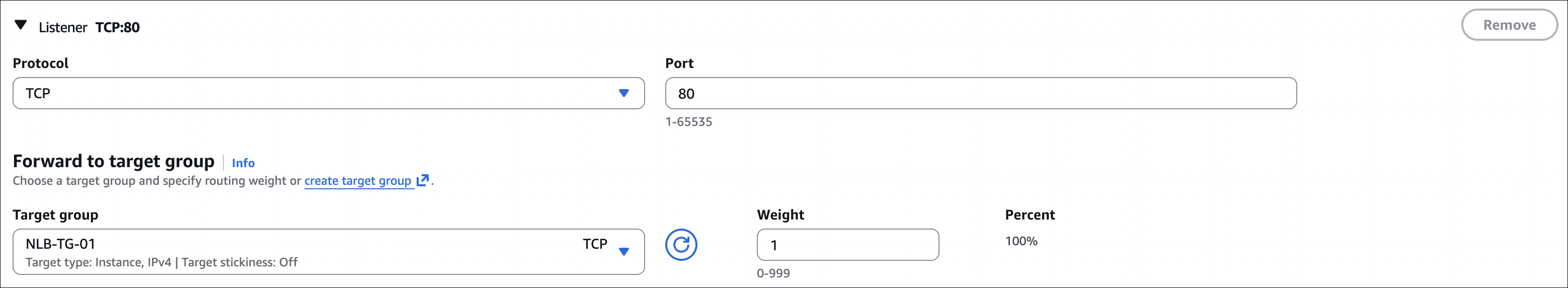The height and width of the screenshot is (288, 1568).
Task: Click the external link icon
Action: [422, 180]
